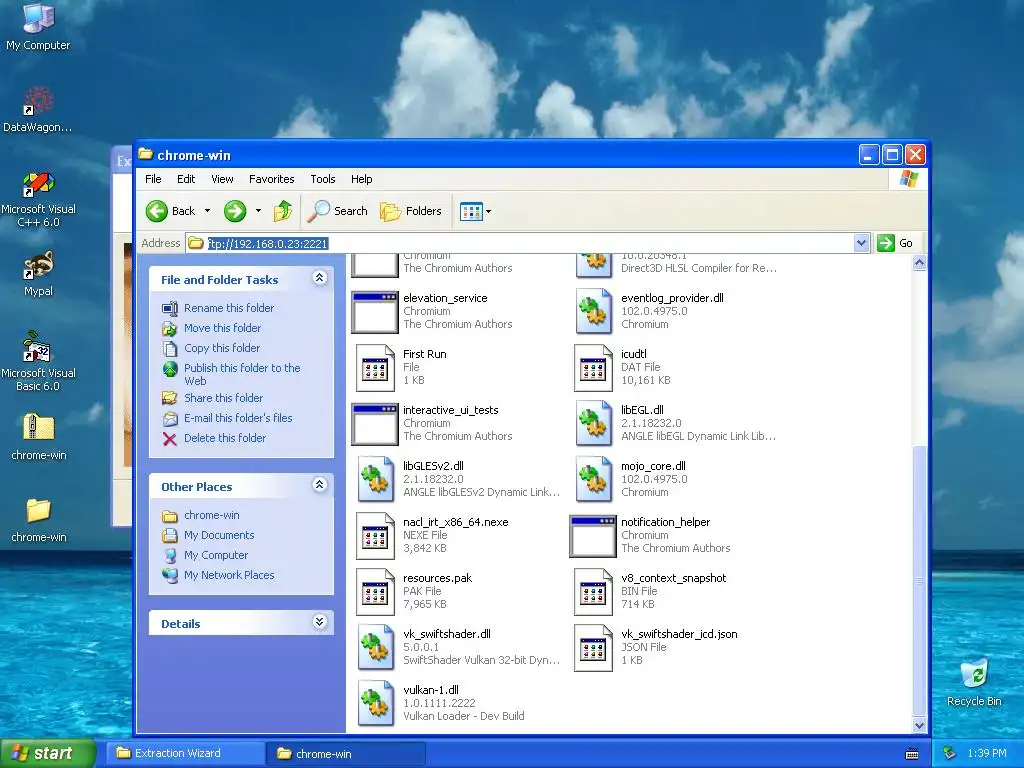Select vulkan-1.dll file
The height and width of the screenshot is (768, 1024).
441,703
